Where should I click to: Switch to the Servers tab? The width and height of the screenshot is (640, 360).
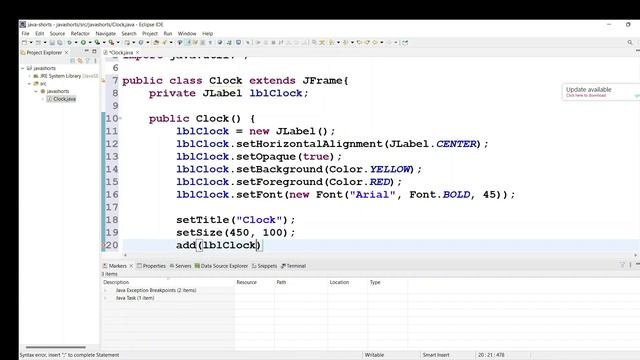180,266
